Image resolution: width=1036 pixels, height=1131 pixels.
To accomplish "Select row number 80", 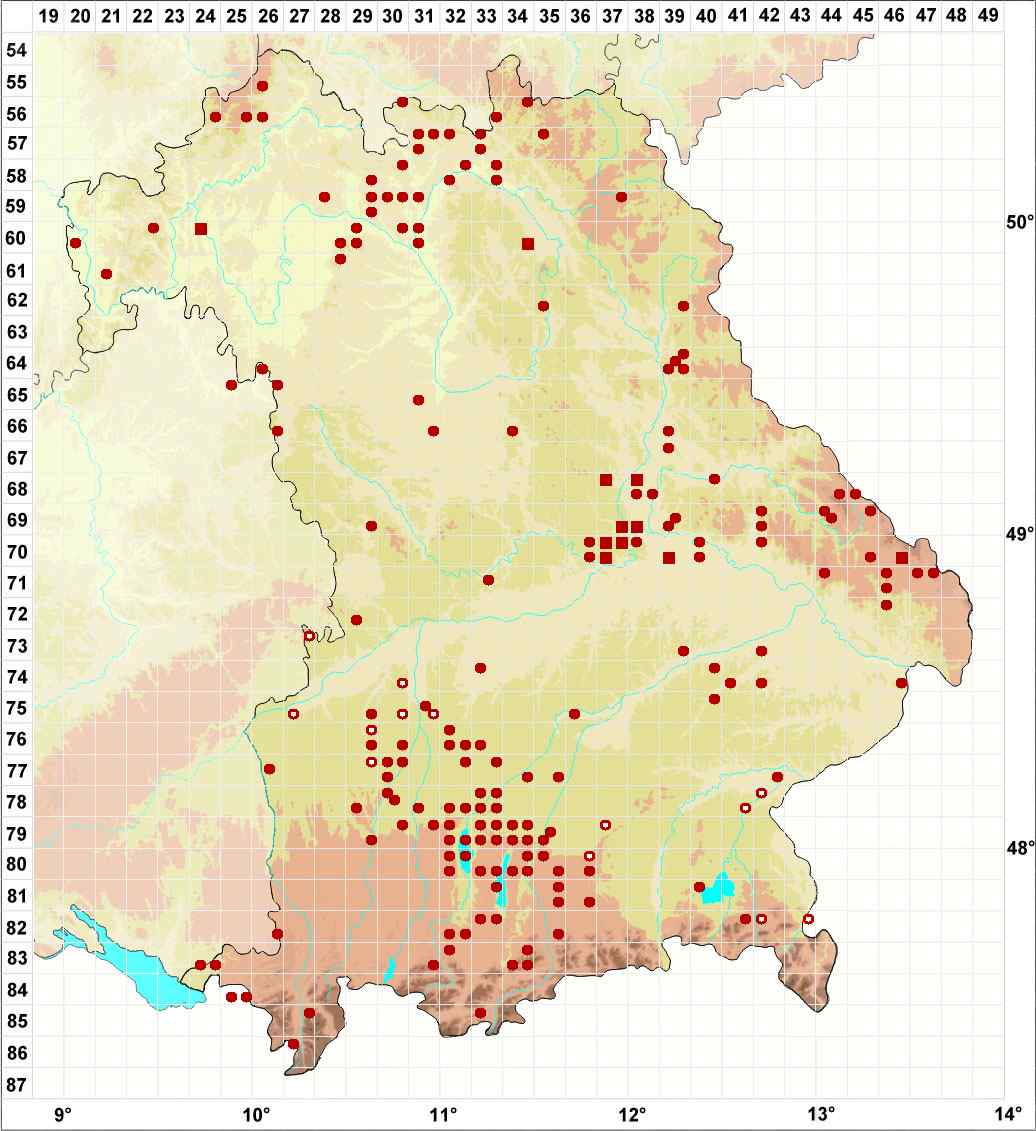I will coord(17,864).
